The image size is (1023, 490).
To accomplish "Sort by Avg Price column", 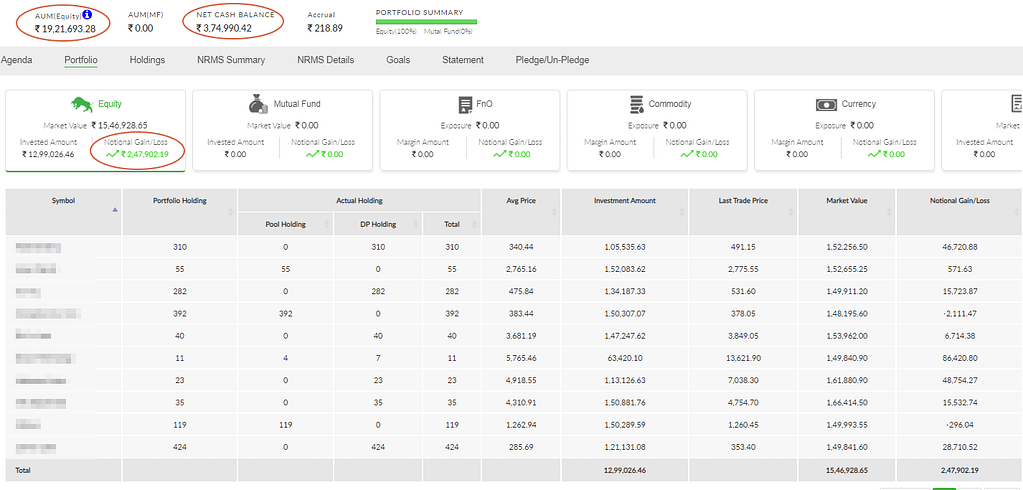I will [555, 211].
